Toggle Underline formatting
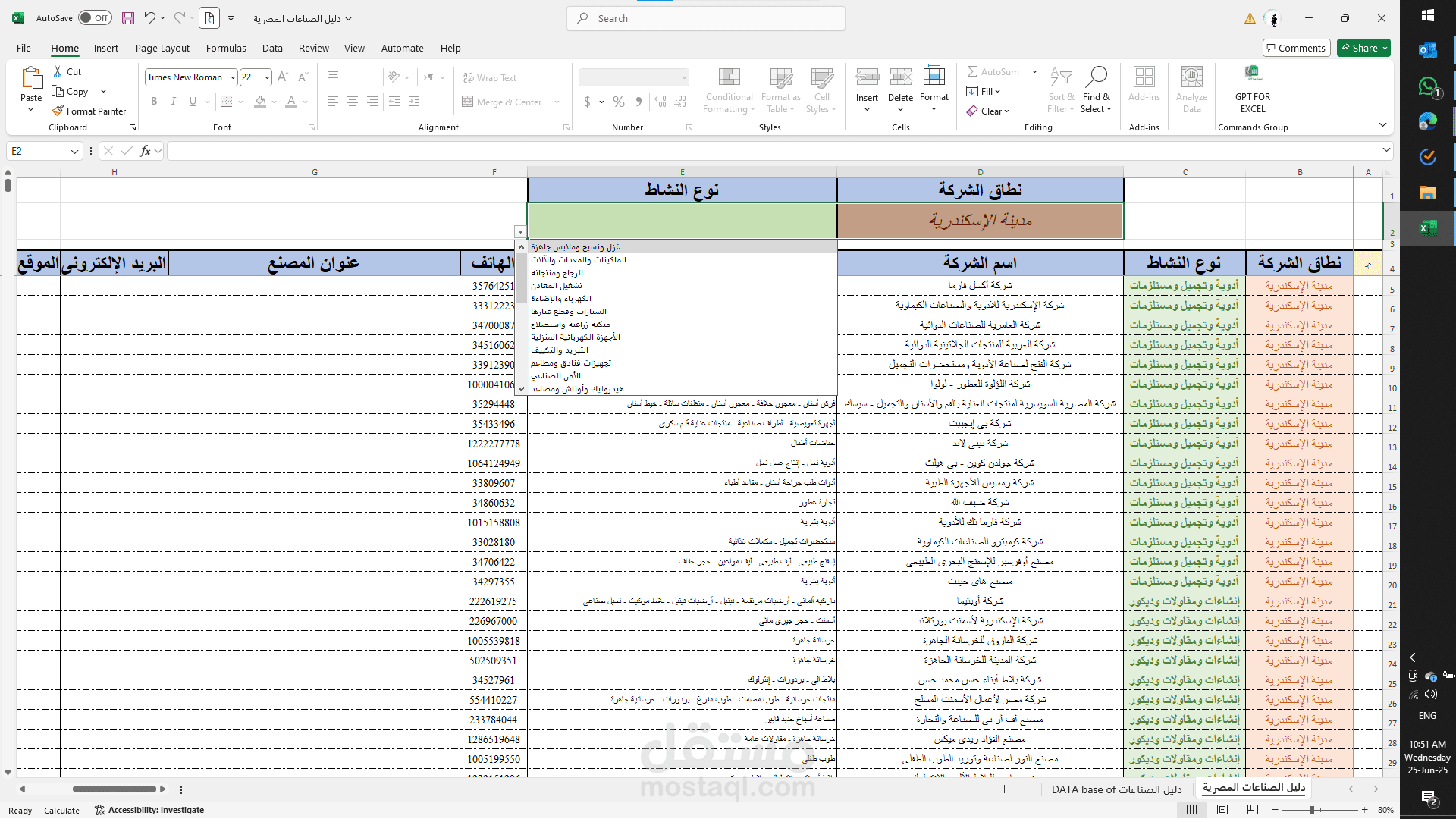Image resolution: width=1456 pixels, height=819 pixels. coord(193,101)
